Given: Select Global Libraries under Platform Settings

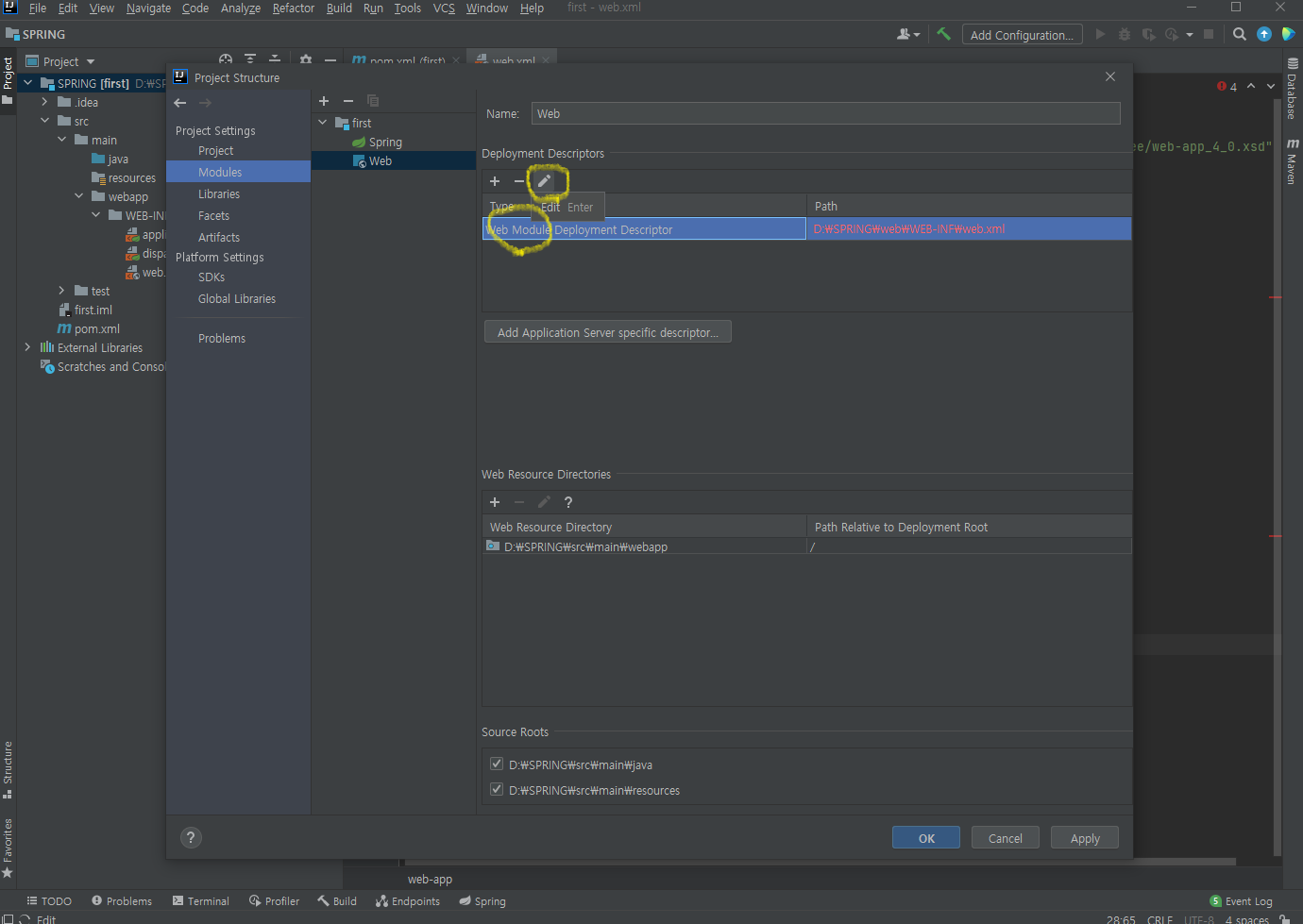Looking at the screenshot, I should [x=238, y=298].
